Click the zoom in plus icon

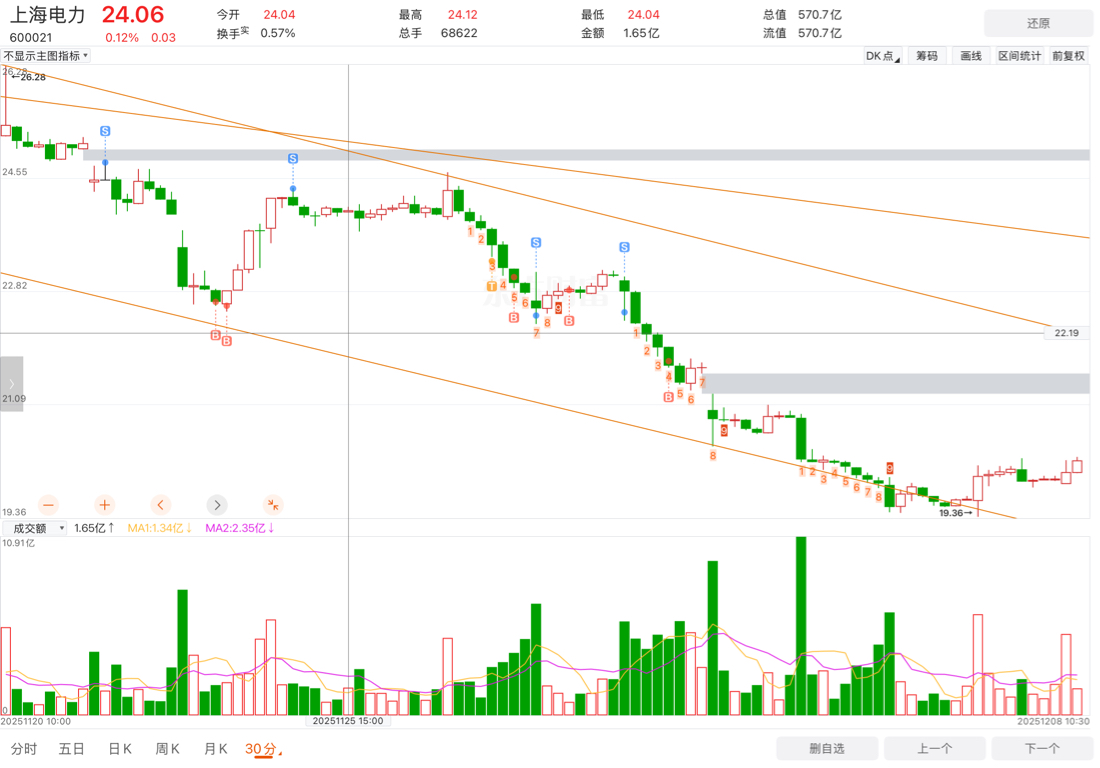105,505
